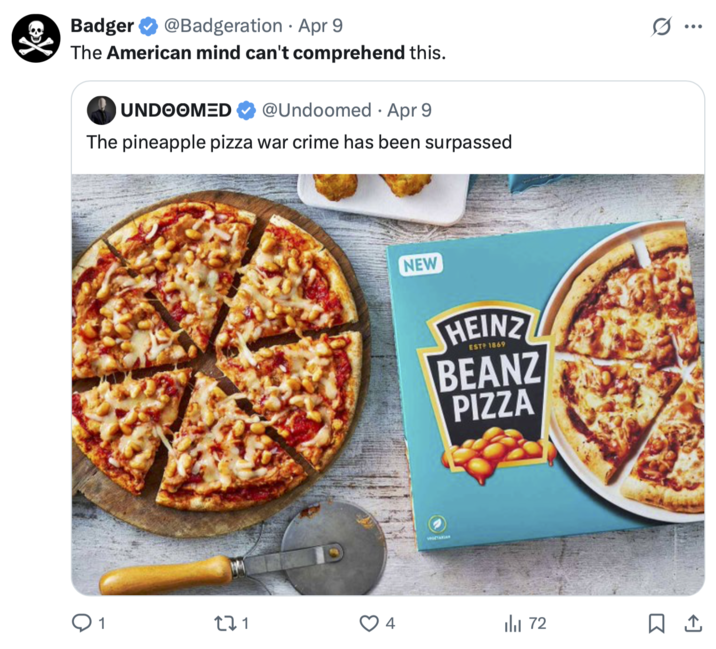Screen dimensions: 716x649
Task: Click the 'American mind can't comprehend' text
Action: [256, 52]
